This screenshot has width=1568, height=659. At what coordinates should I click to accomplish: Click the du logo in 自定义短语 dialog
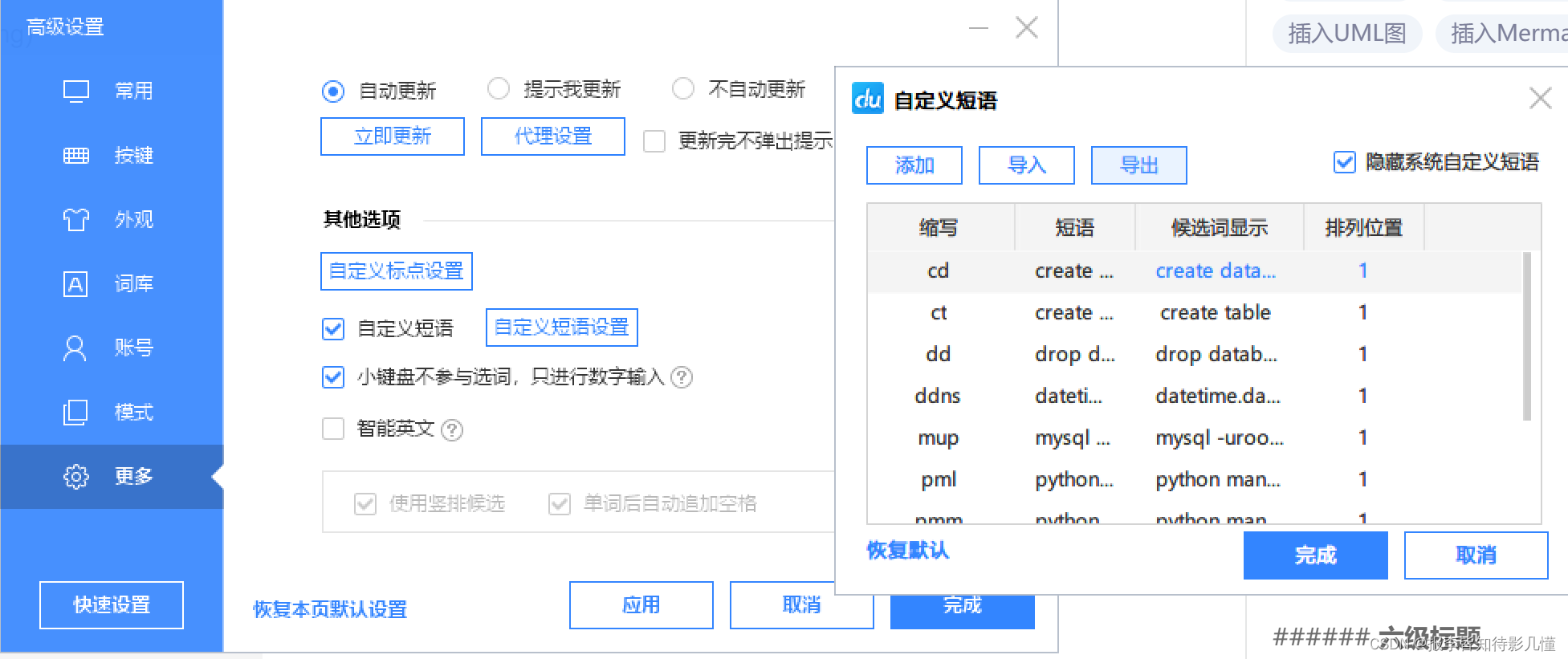click(x=868, y=99)
